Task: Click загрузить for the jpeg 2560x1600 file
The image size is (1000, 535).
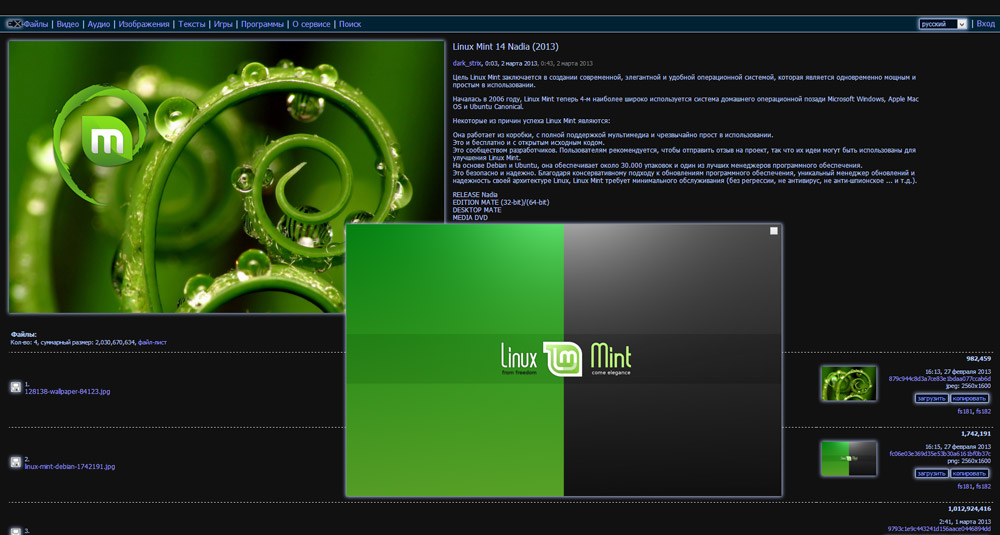Action: click(x=931, y=399)
